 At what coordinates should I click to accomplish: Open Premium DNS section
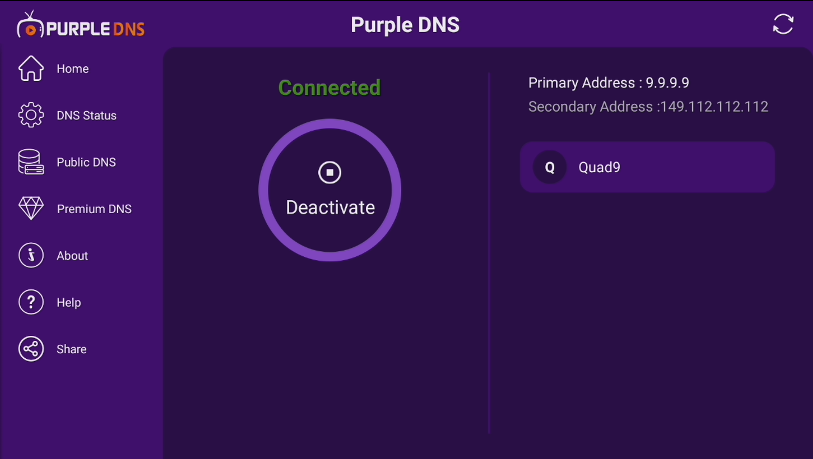click(x=94, y=209)
